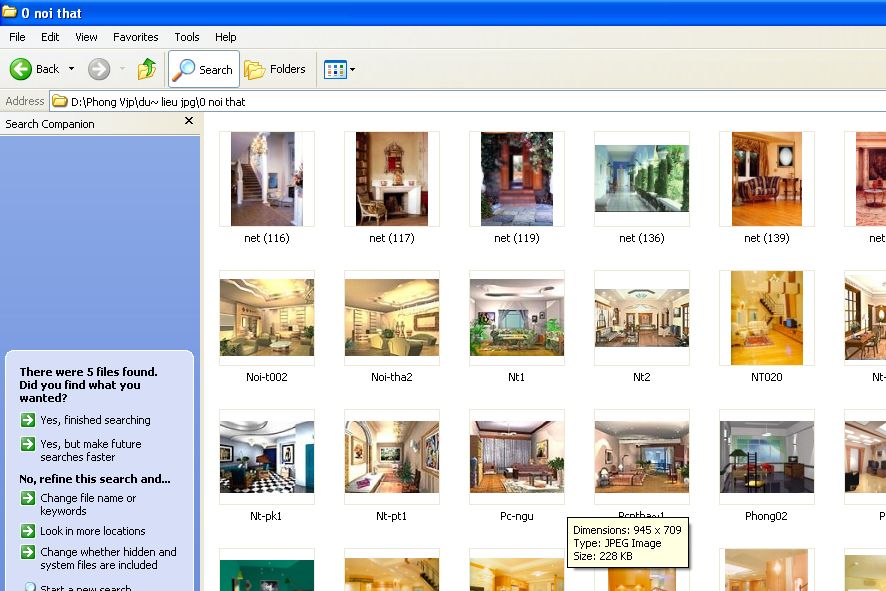Screen dimensions: 886x591
Task: Select the Nt-pt1 thumbnail
Action: coord(392,457)
